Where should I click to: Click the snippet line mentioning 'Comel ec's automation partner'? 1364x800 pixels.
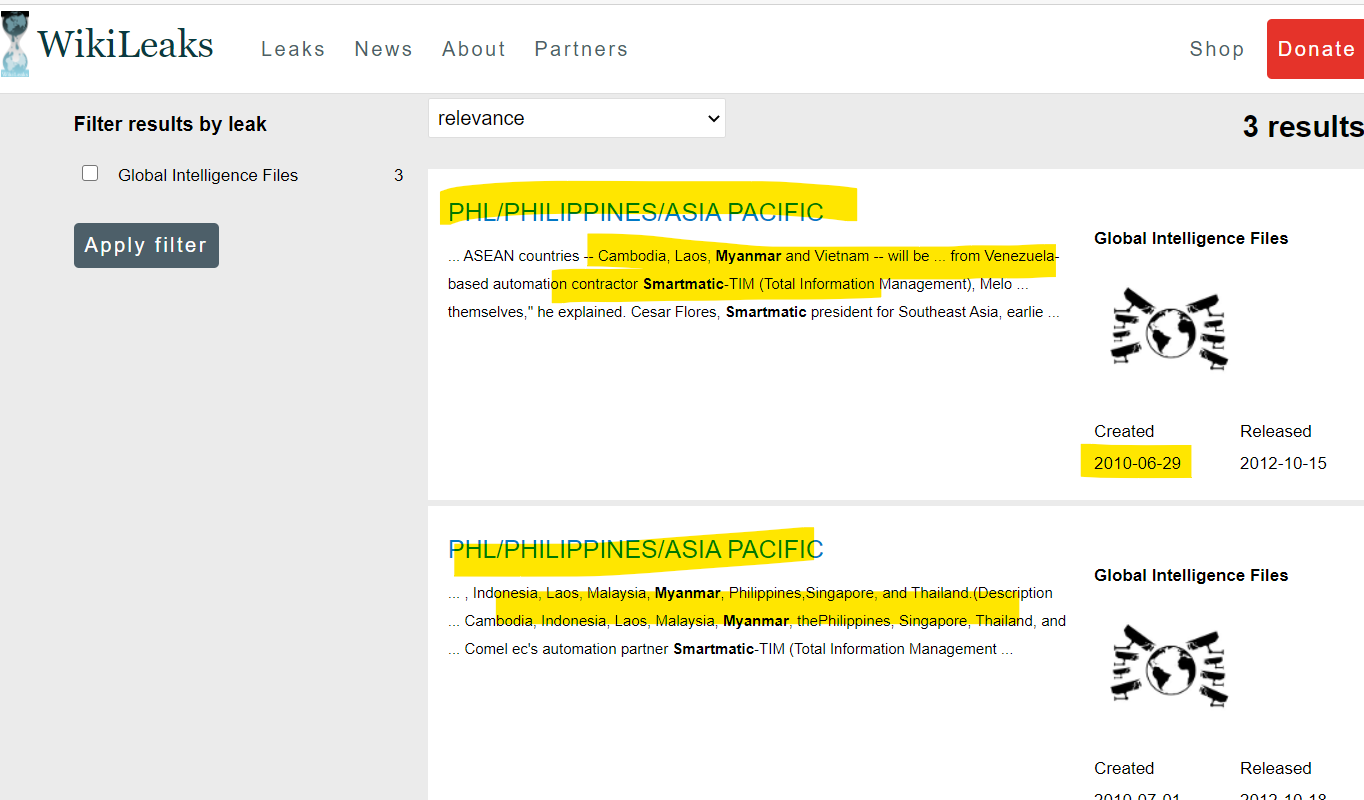731,649
